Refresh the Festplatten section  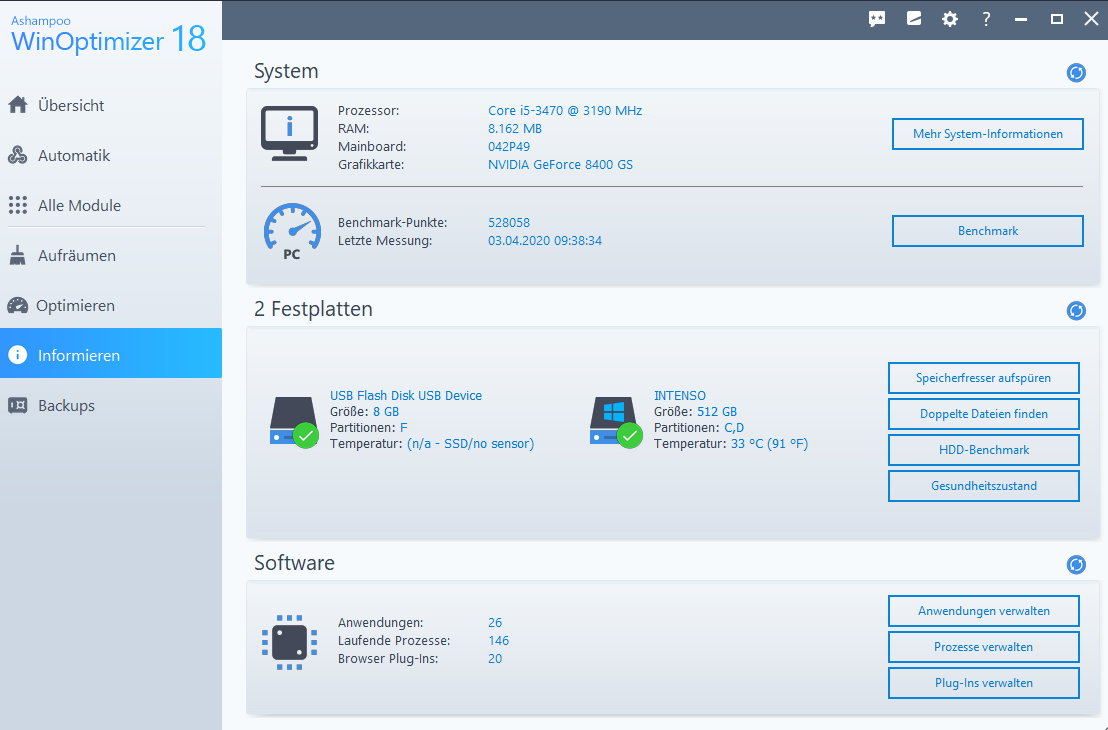coord(1076,310)
